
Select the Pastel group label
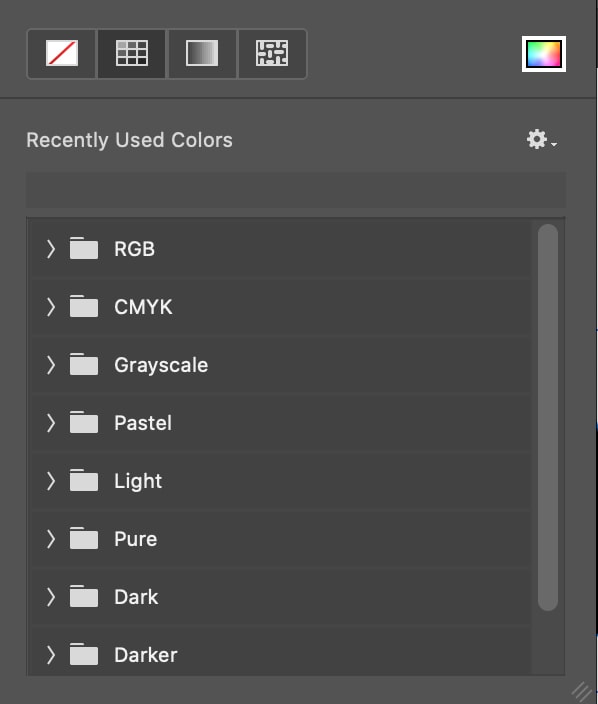point(143,423)
